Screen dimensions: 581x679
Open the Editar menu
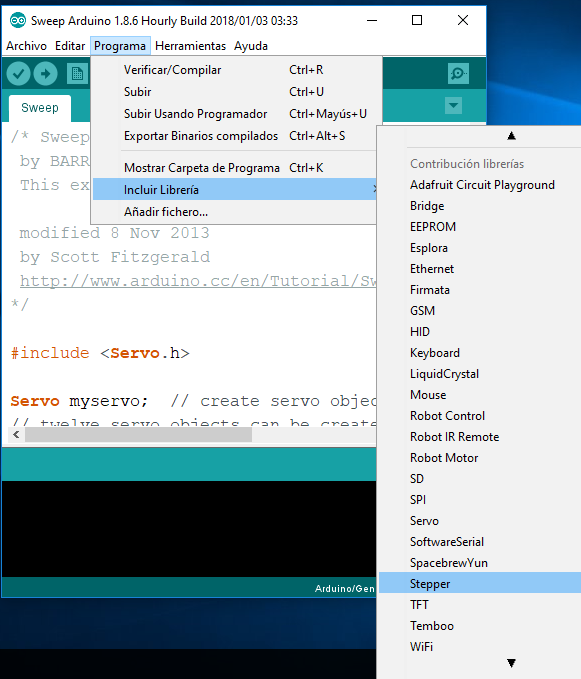coord(70,46)
